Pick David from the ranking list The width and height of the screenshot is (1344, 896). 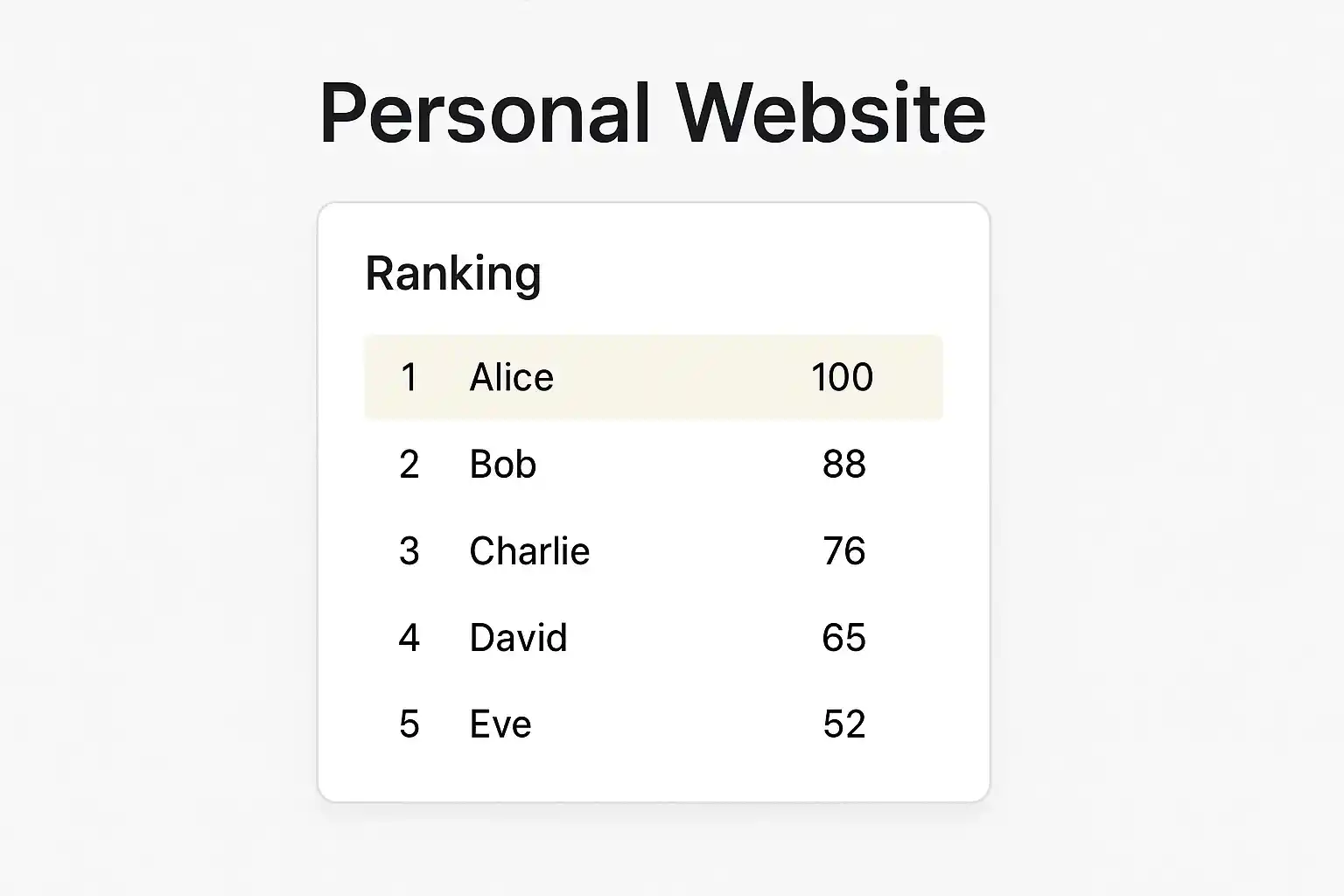[518, 638]
